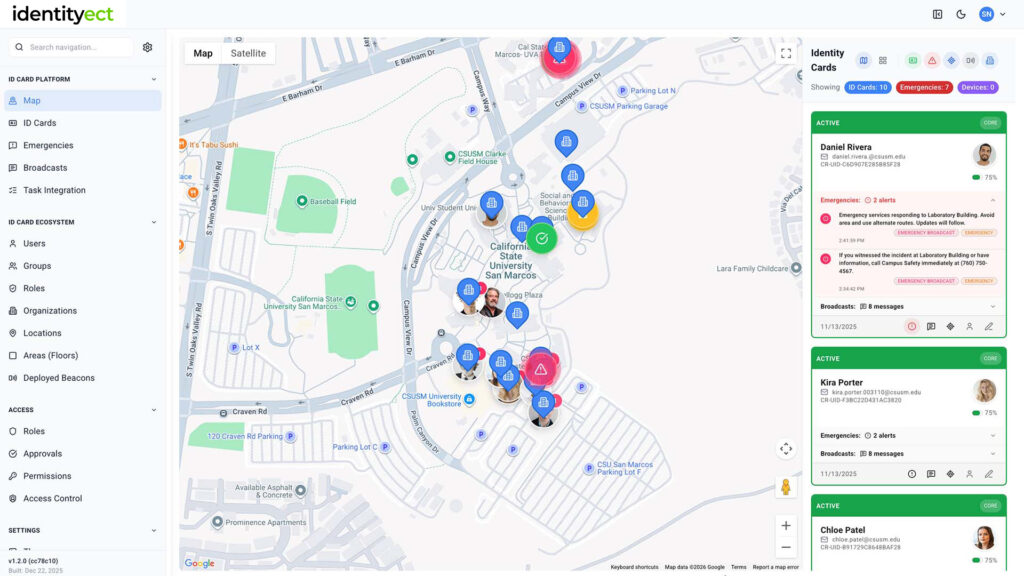Expand Kira Porter's Emergencies section
Image resolution: width=1024 pixels, height=576 pixels.
point(992,436)
